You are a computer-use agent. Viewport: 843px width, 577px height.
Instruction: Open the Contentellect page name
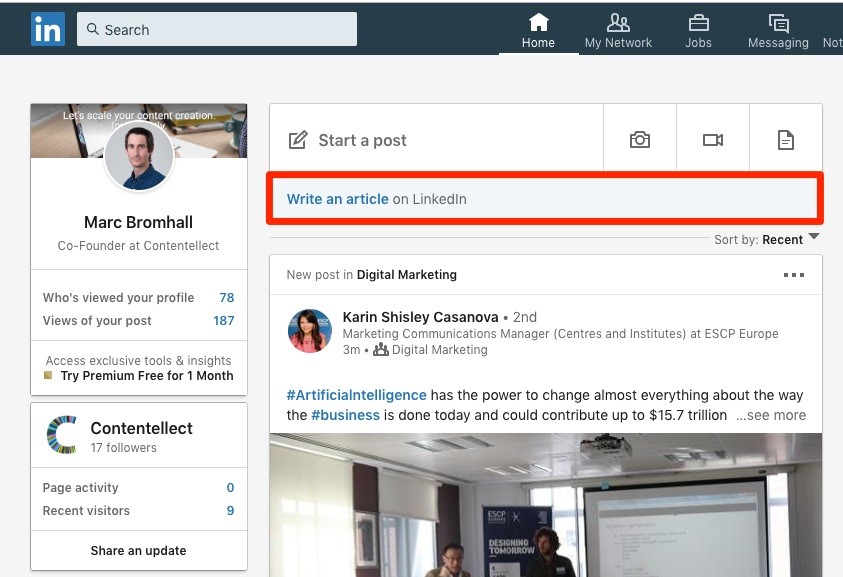(x=141, y=428)
